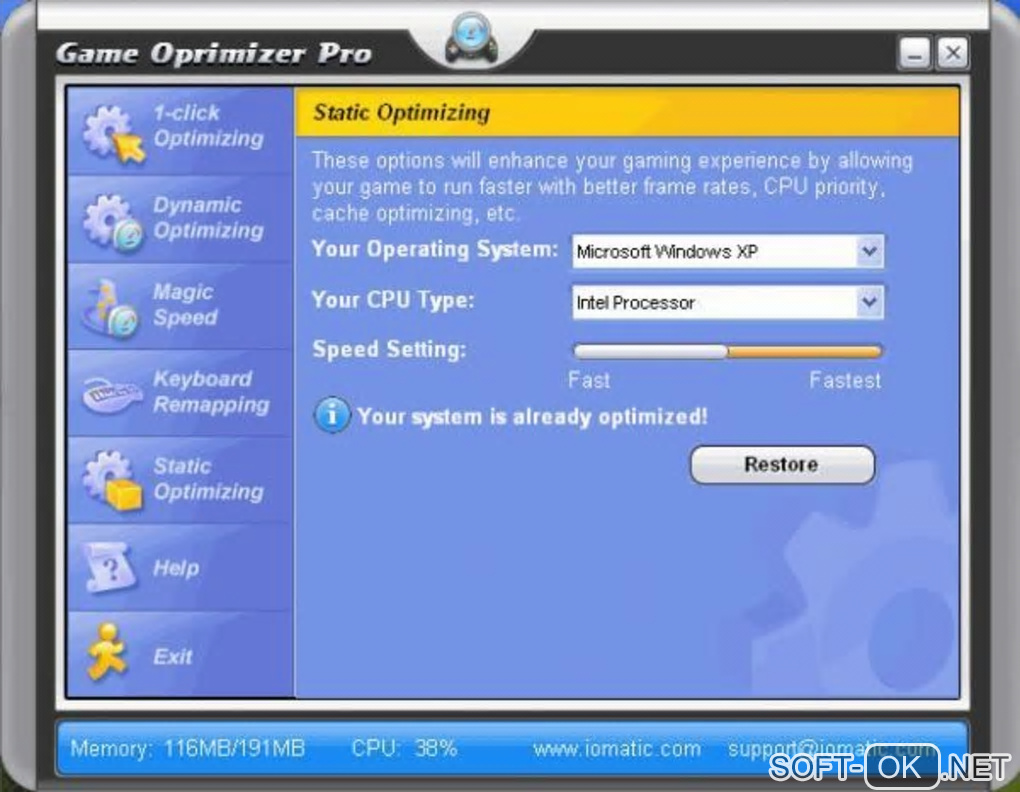
Task: Click the Microsoft Windows XP combo box field
Action: [x=728, y=251]
